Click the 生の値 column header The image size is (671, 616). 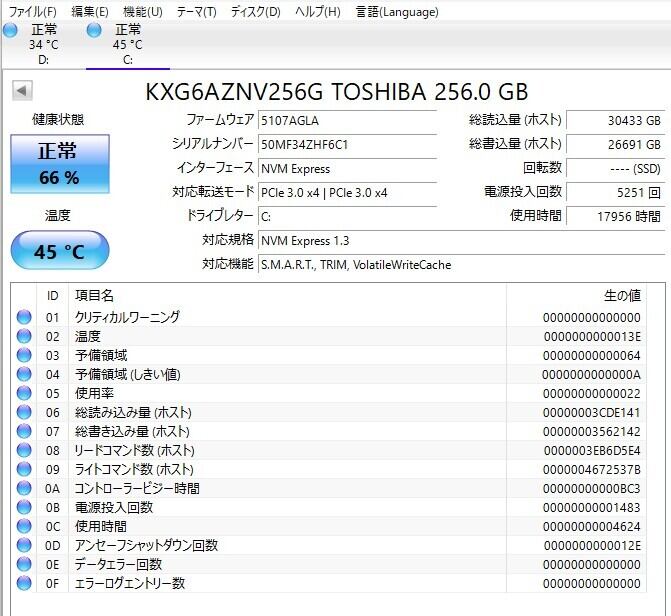coord(621,296)
